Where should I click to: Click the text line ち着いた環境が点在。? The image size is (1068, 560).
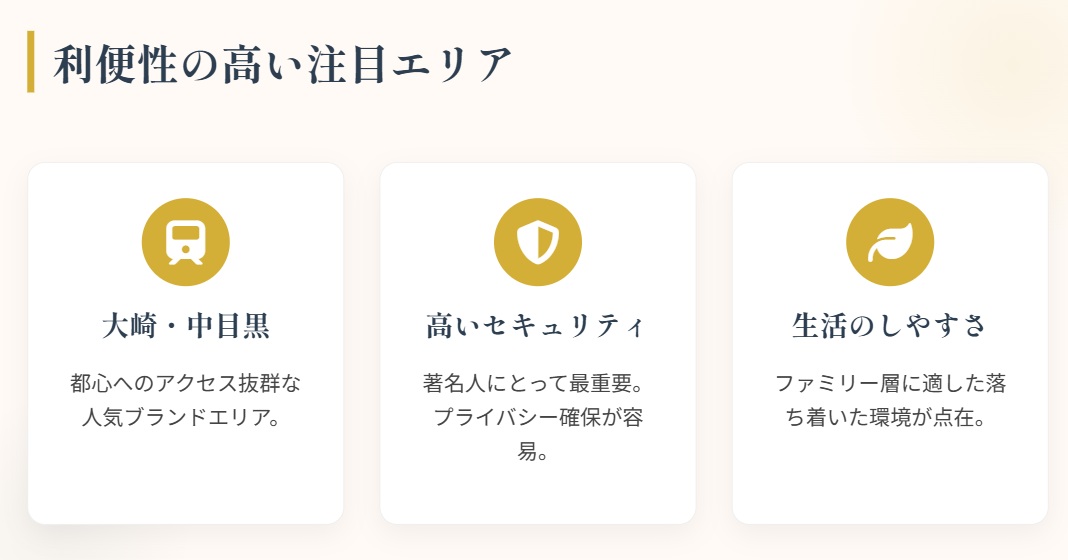tap(890, 417)
